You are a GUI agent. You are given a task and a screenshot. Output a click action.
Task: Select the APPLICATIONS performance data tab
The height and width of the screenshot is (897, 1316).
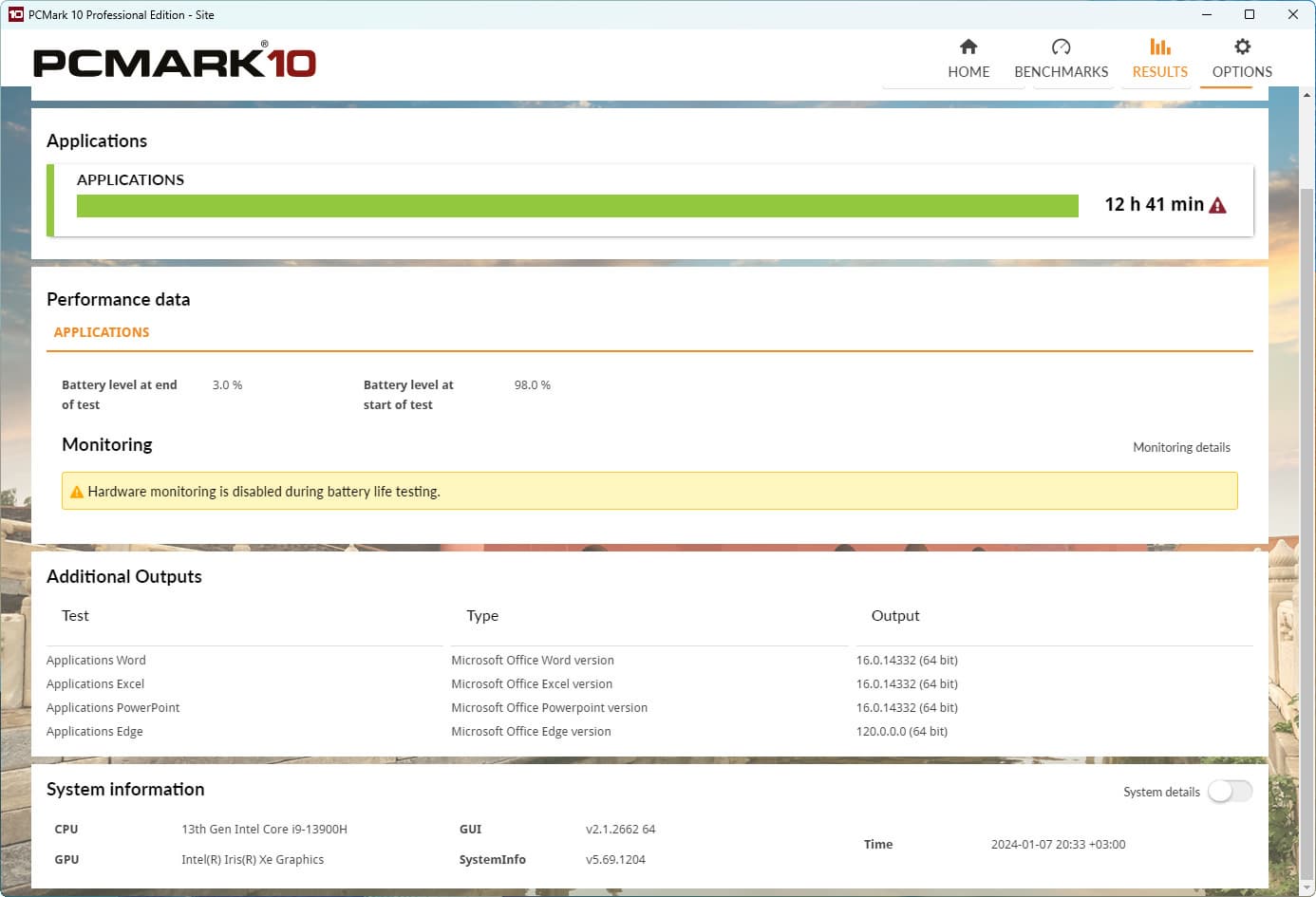tap(102, 332)
